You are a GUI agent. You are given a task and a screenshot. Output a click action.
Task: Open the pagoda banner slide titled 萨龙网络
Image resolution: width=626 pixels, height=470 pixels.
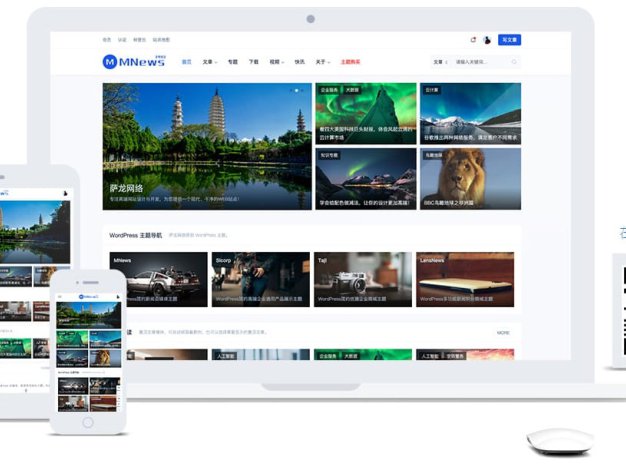[x=207, y=146]
